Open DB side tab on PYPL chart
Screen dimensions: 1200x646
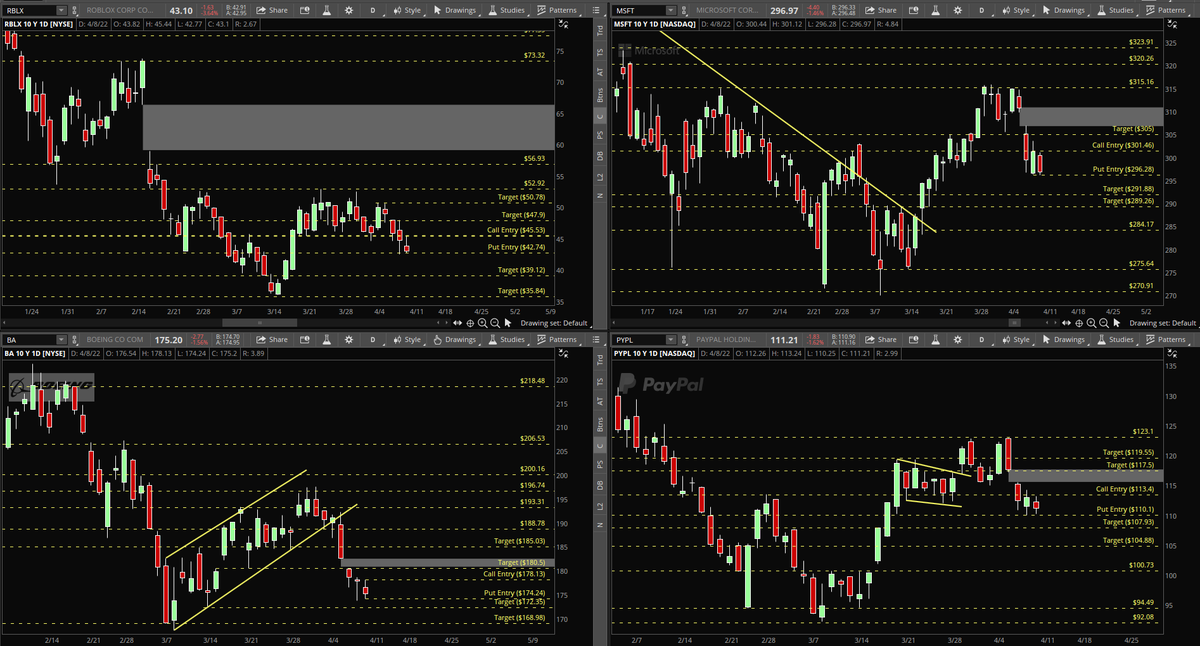tap(600, 487)
